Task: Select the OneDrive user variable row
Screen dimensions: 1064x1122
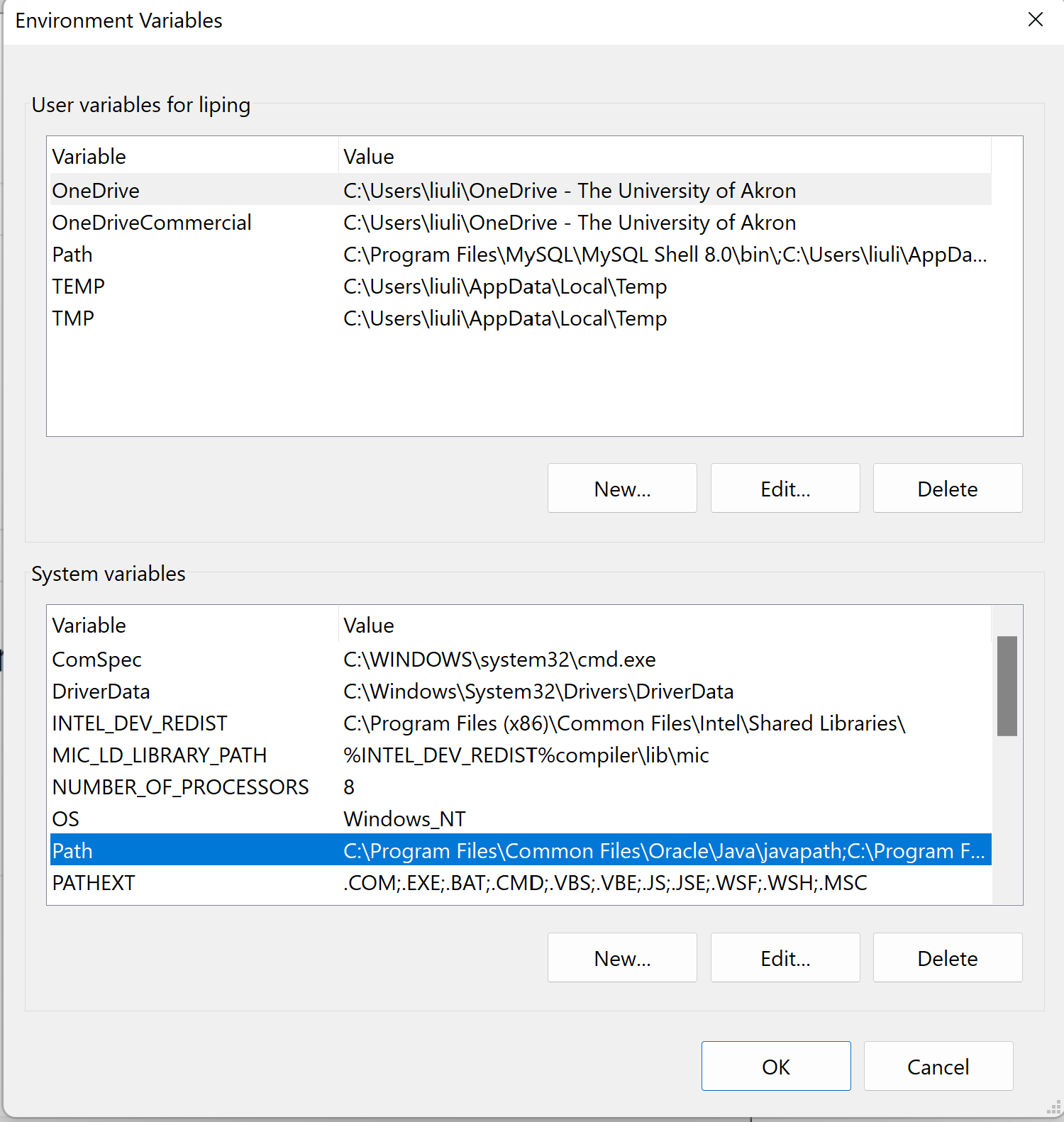Action: (x=521, y=190)
